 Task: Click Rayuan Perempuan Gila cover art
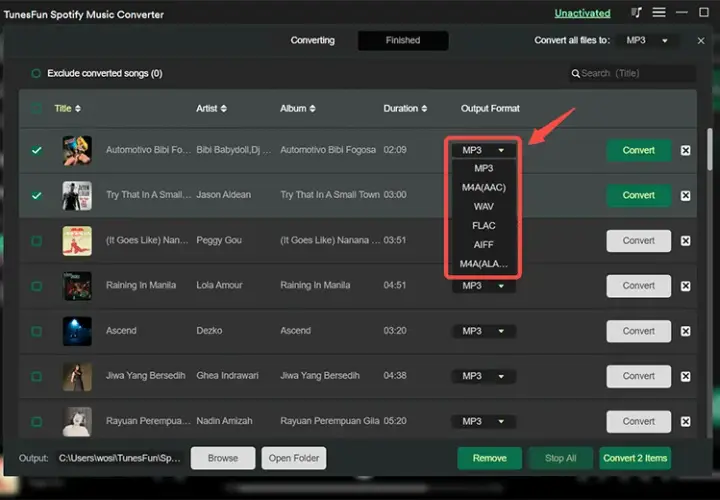(x=77, y=421)
